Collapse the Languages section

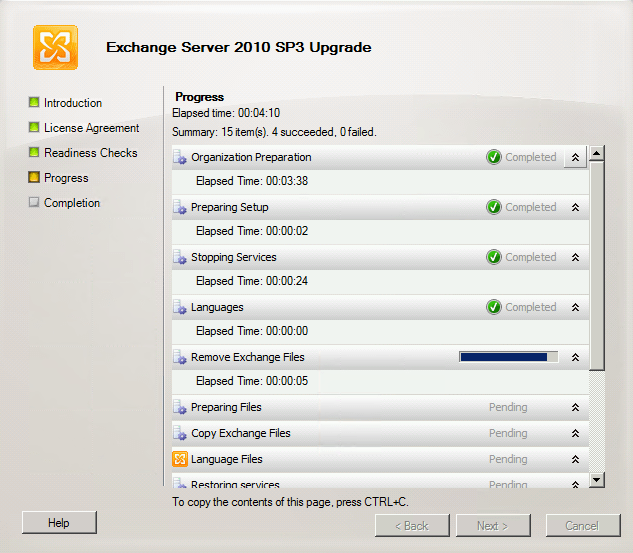[x=575, y=308]
